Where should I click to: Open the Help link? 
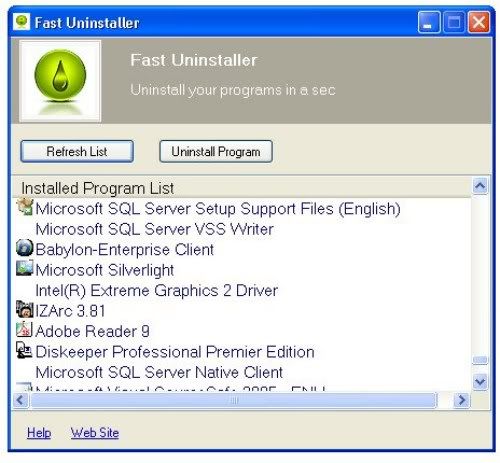[39, 433]
